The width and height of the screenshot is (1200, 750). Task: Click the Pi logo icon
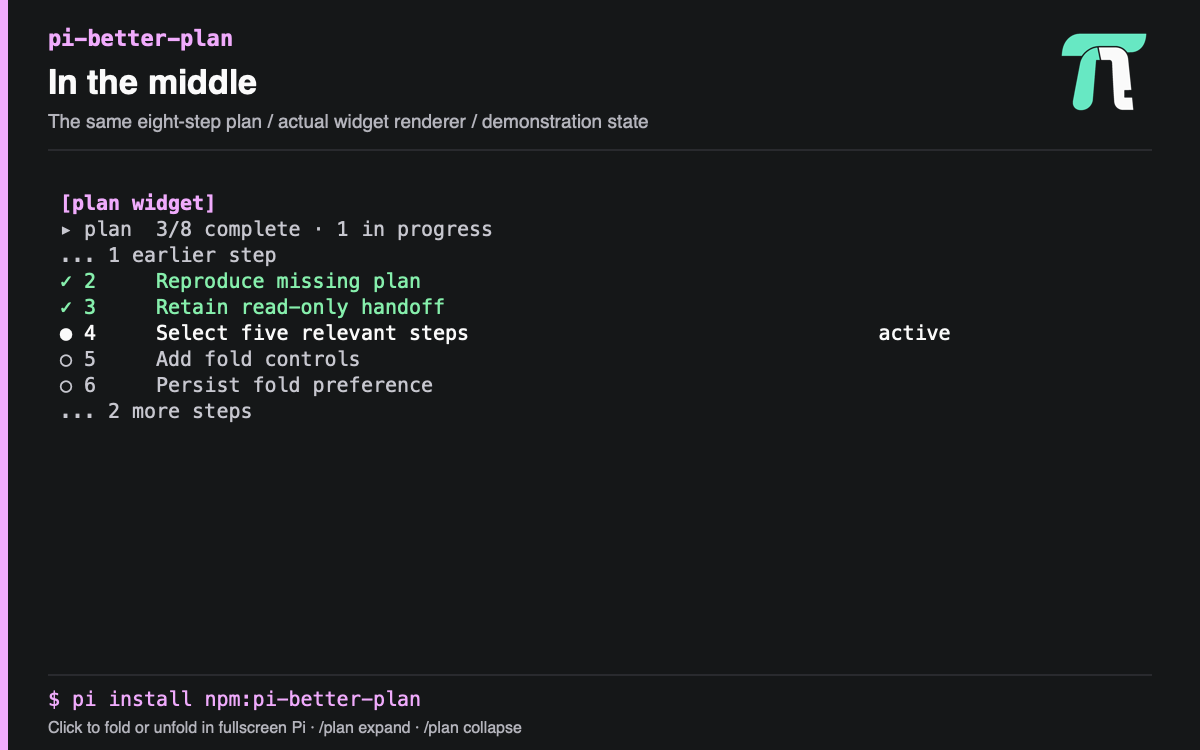[x=1103, y=72]
